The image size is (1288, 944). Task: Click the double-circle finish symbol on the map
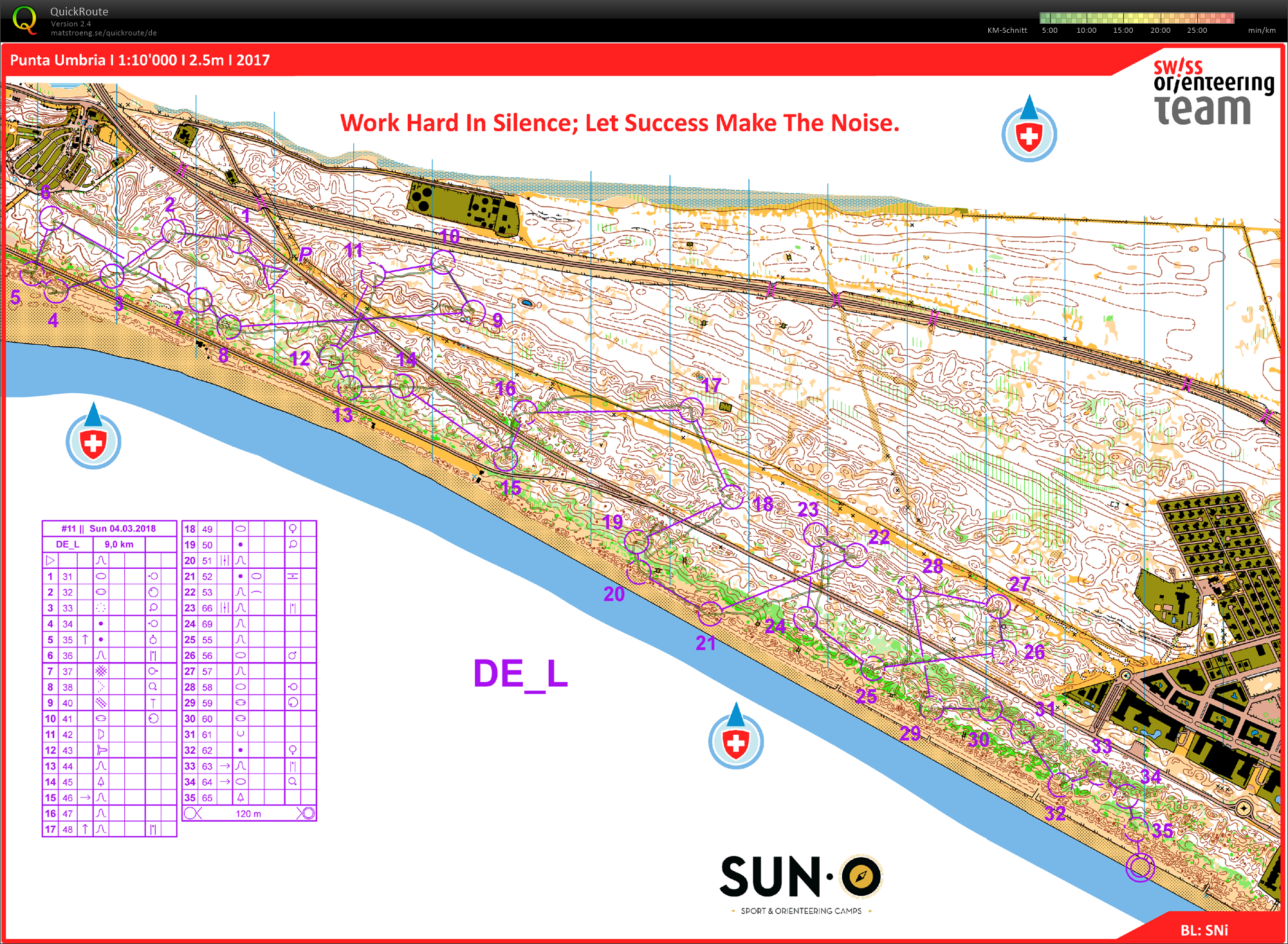(x=1139, y=867)
